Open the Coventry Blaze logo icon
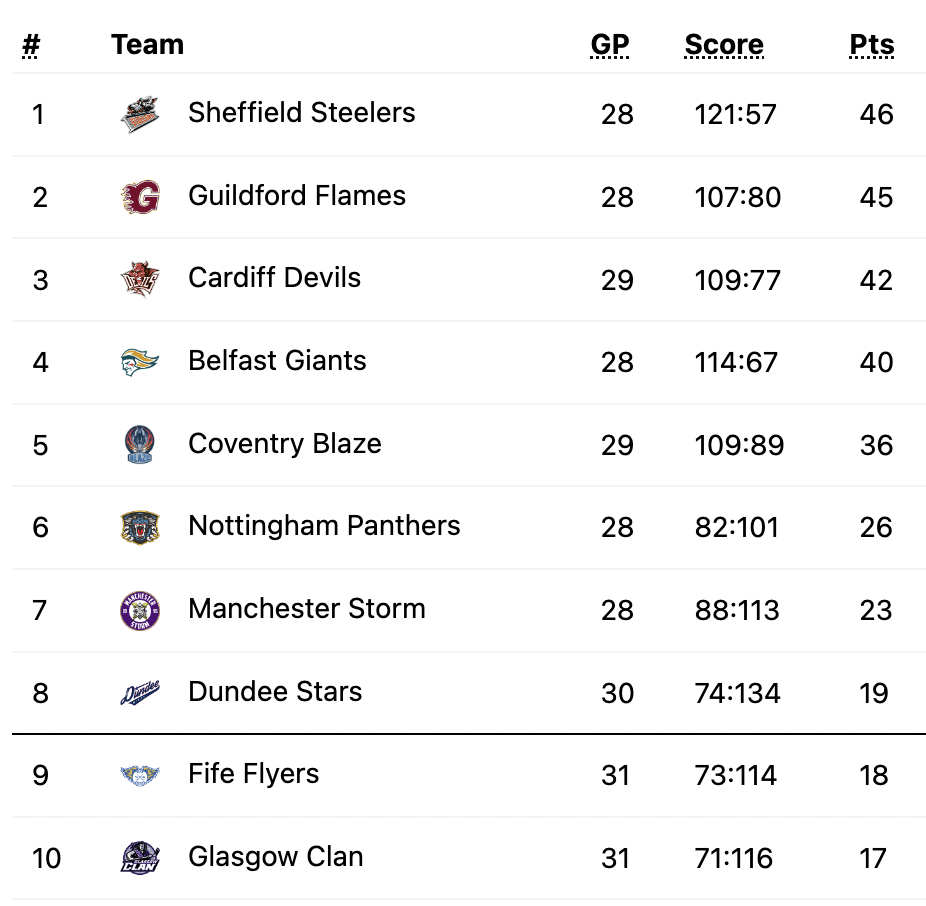Screen dimensions: 926x906 [x=140, y=445]
